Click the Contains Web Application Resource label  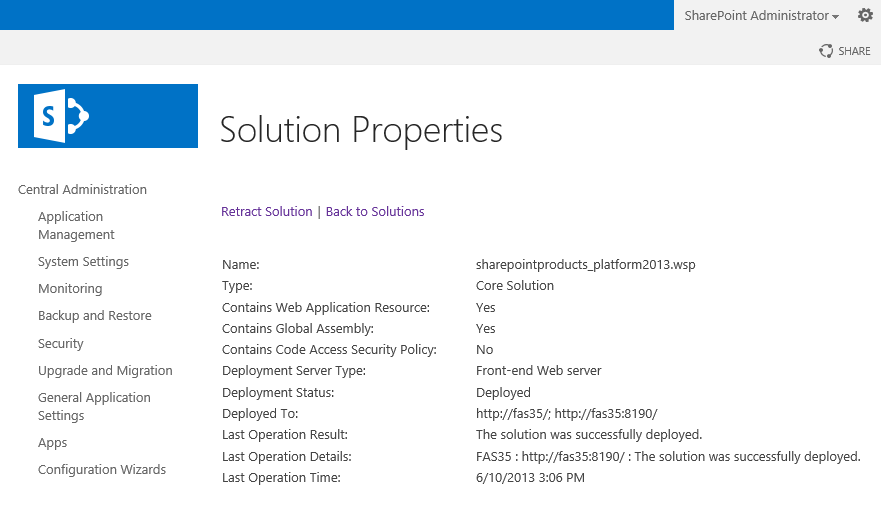[326, 307]
